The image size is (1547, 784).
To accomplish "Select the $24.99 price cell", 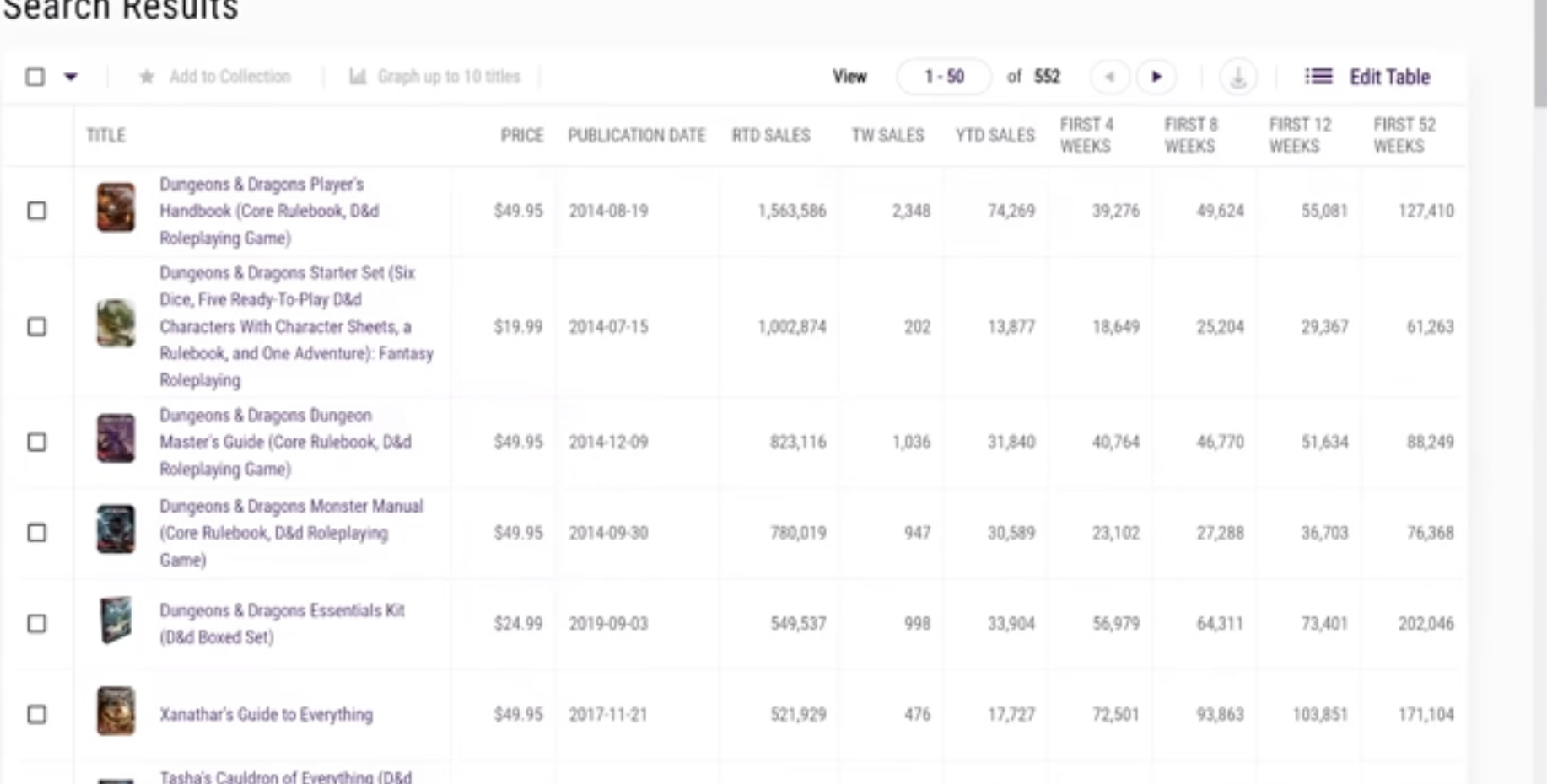I will click(x=518, y=623).
